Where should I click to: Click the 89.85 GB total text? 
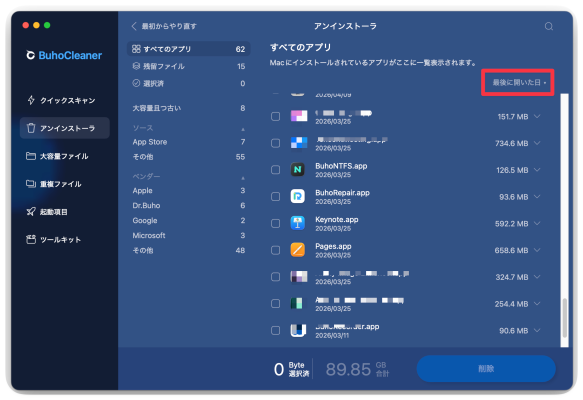[357, 369]
